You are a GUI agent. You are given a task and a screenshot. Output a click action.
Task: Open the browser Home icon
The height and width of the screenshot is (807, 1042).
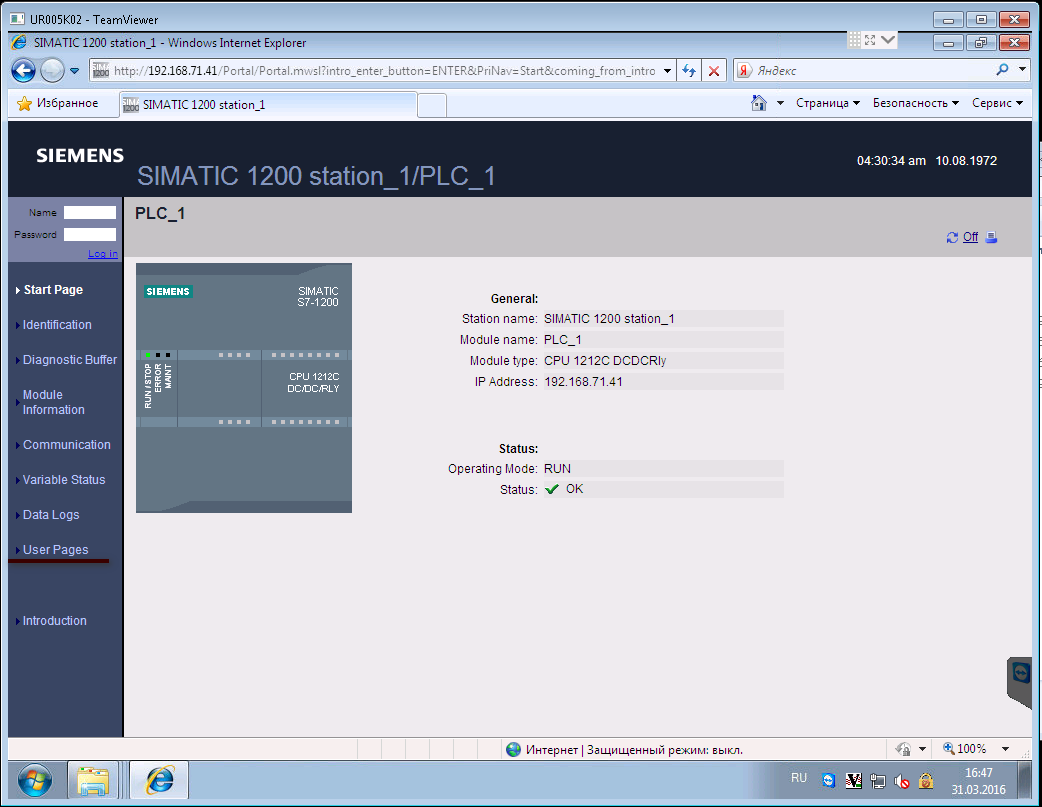(759, 103)
